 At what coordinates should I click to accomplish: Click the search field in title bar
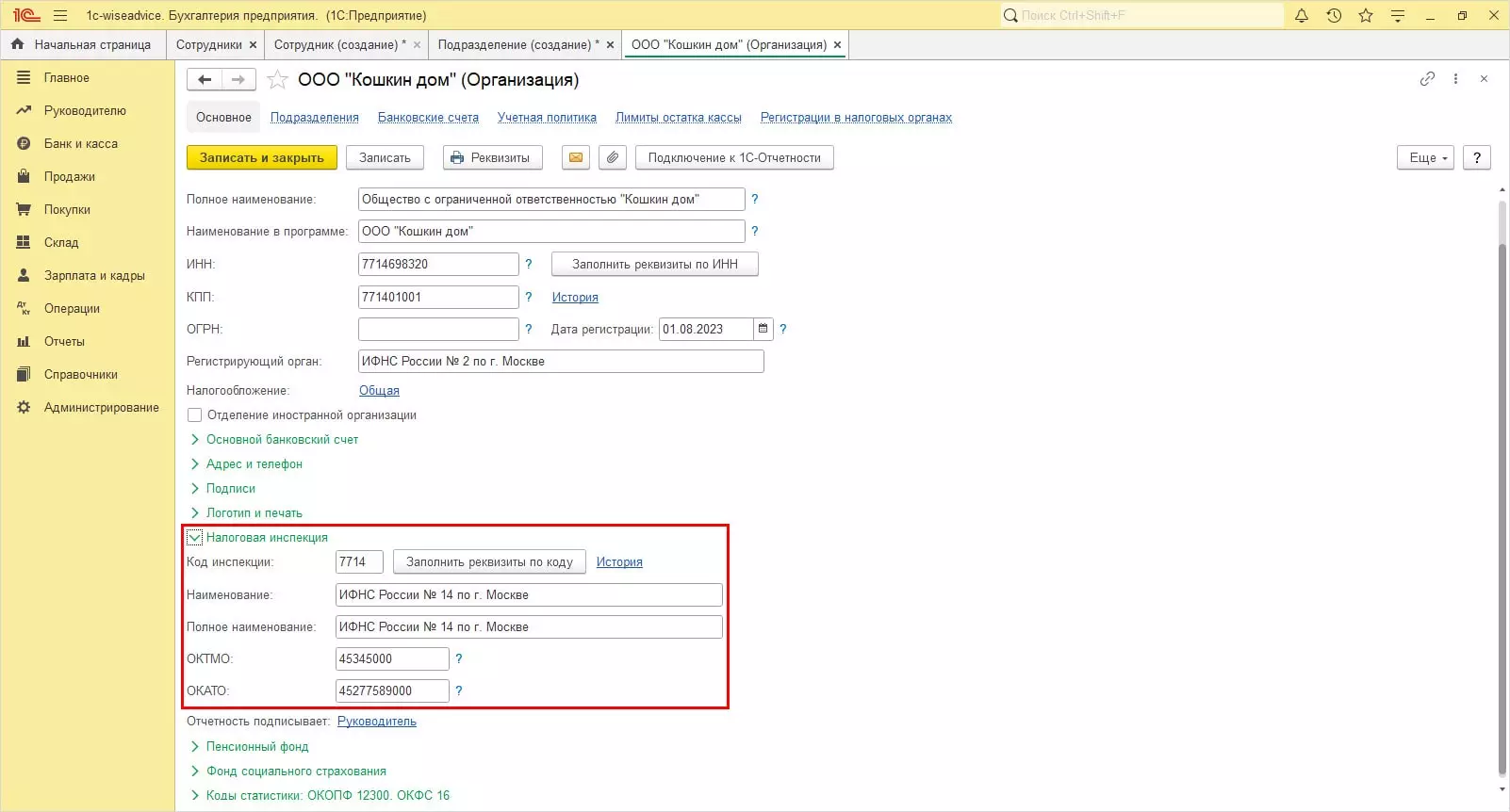[1141, 15]
